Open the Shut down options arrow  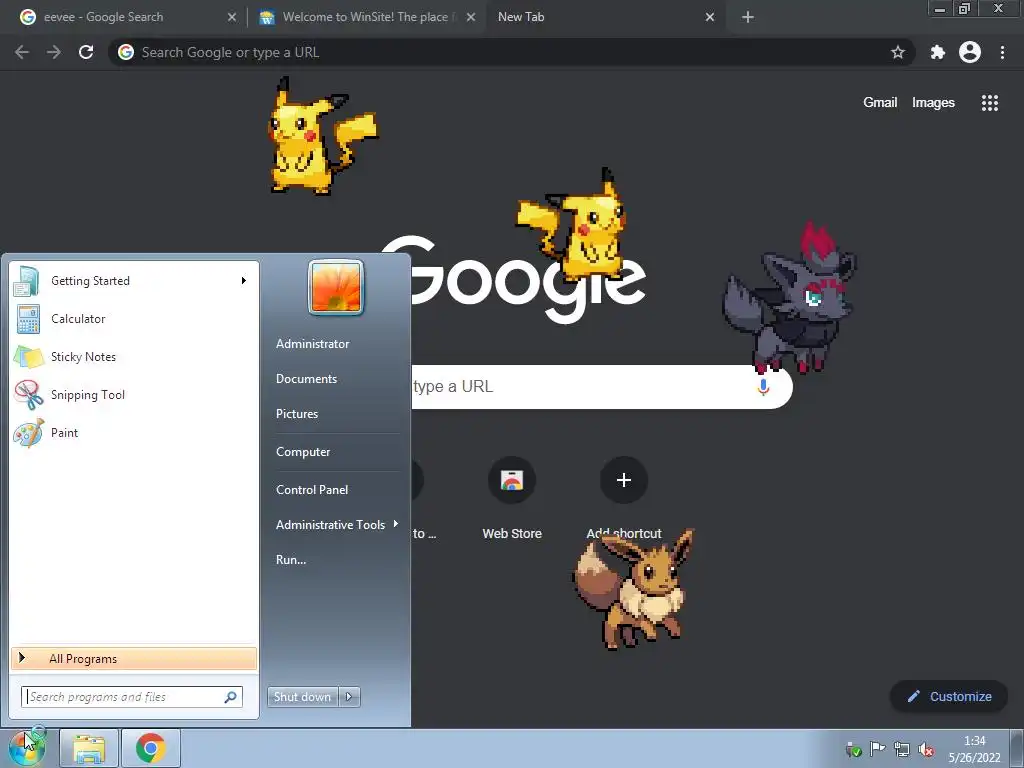349,697
